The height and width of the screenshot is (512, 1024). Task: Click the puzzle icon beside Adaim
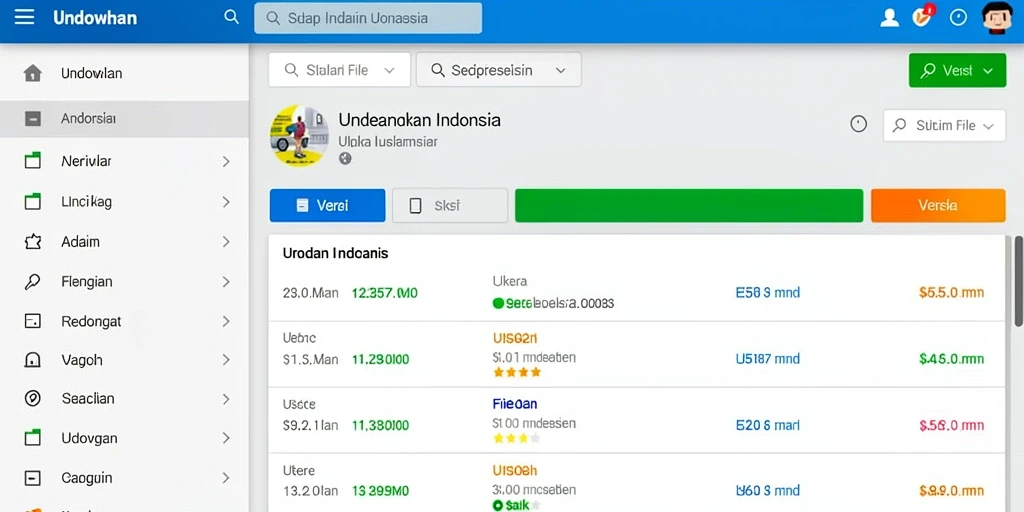click(x=33, y=242)
